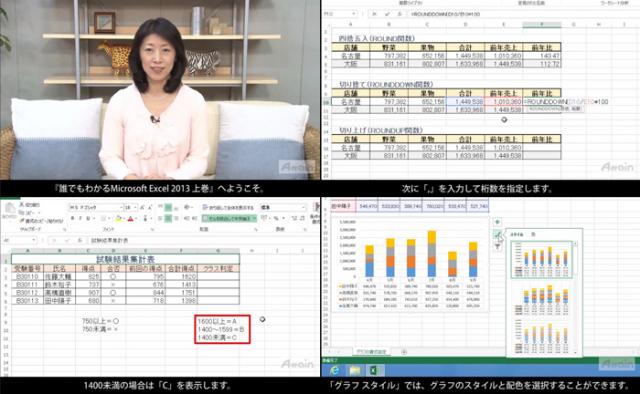Screen dimensions: 640x394
Task: Choose the third chart style thumbnail
Action: click(x=542, y=337)
